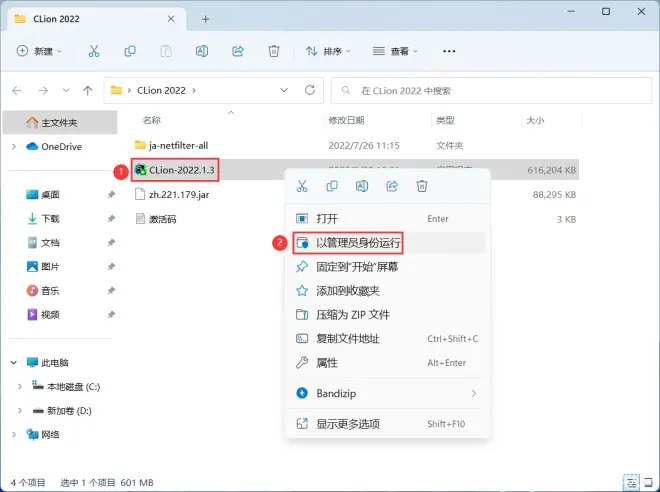Viewport: 660px width, 492px height.
Task: Choose 属性 in the context menu
Action: tap(387, 363)
